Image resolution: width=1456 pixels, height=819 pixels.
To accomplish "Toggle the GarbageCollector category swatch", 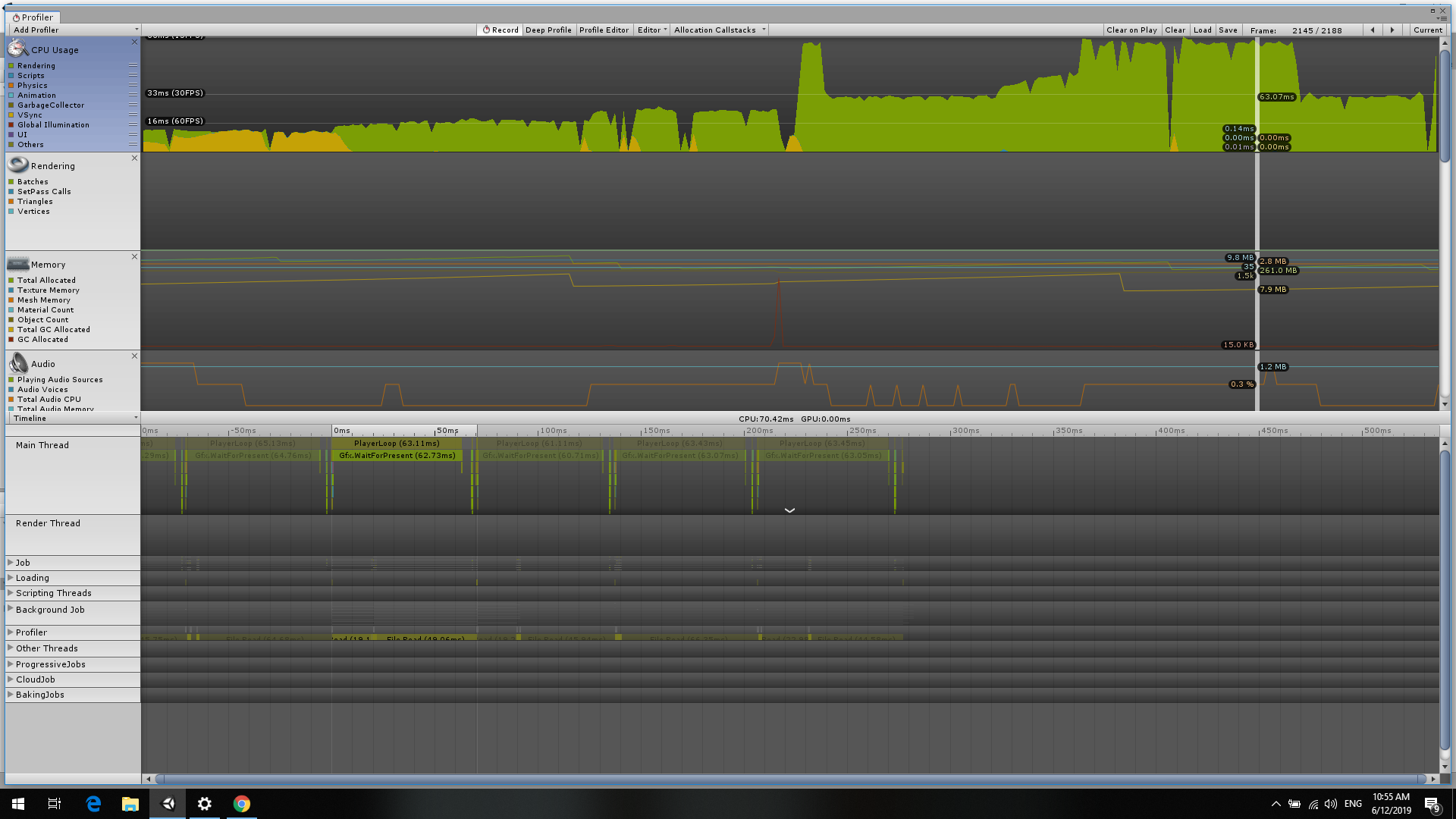I will click(11, 105).
